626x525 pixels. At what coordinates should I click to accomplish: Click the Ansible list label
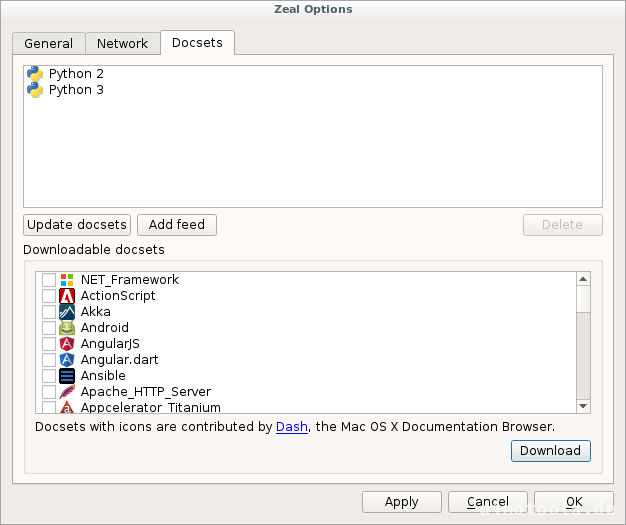(x=103, y=376)
